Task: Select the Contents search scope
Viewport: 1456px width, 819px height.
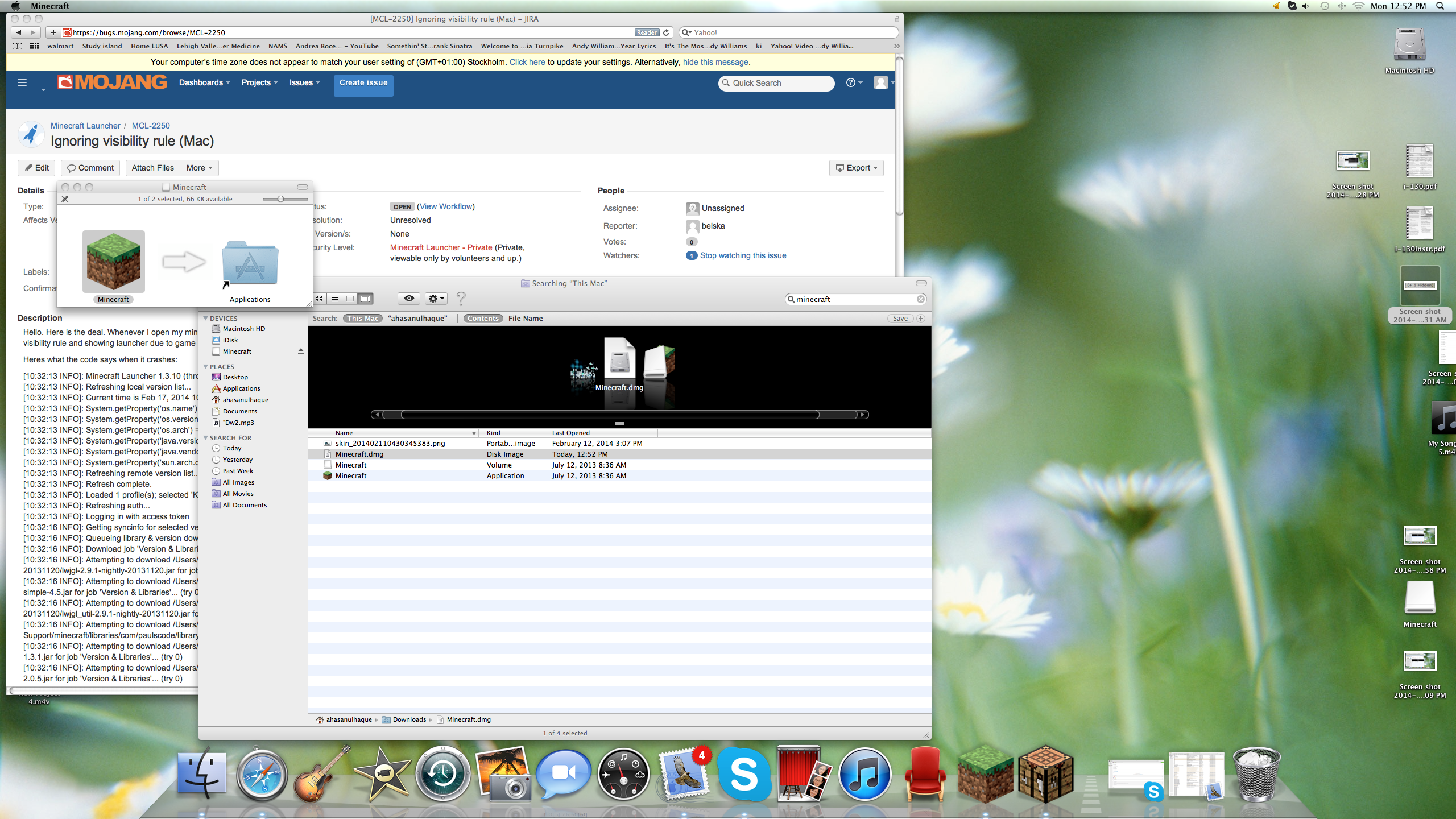Action: click(483, 318)
